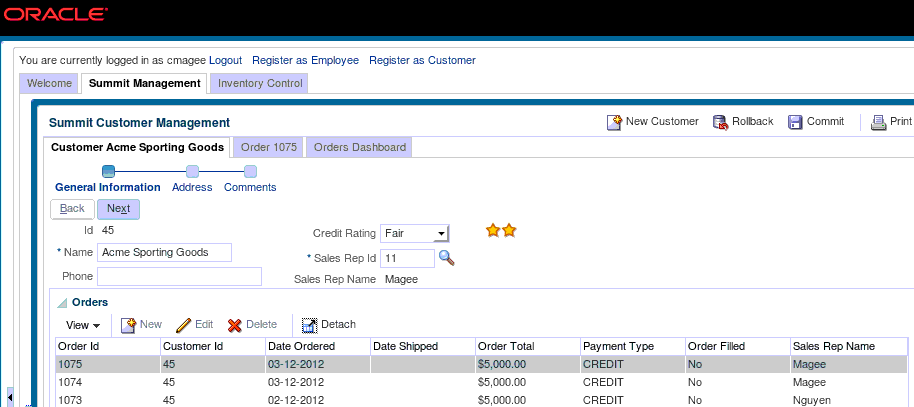The width and height of the screenshot is (914, 407).
Task: Switch to the Order 1075 tab
Action: pos(269,148)
